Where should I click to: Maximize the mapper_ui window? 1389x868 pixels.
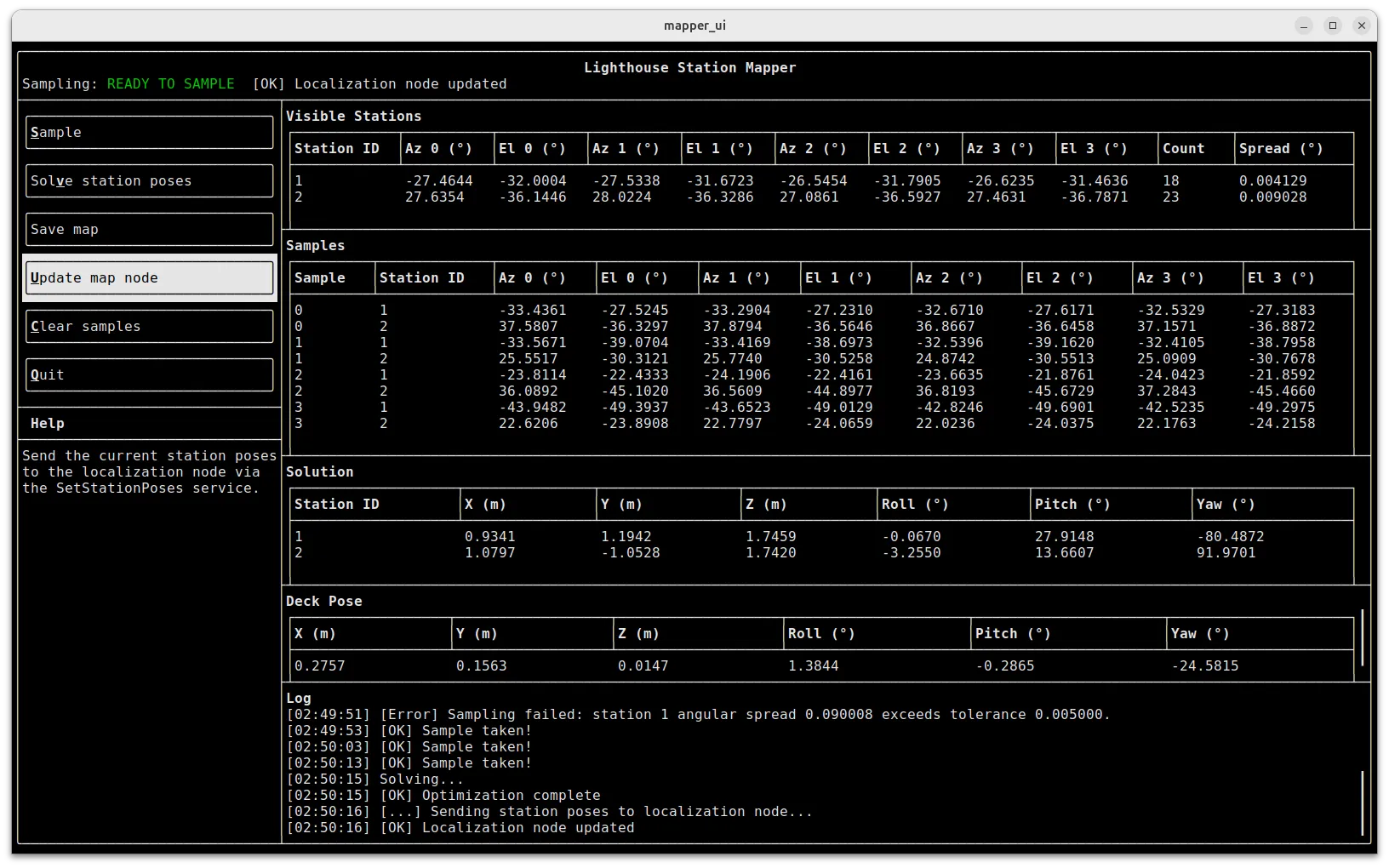click(1333, 26)
